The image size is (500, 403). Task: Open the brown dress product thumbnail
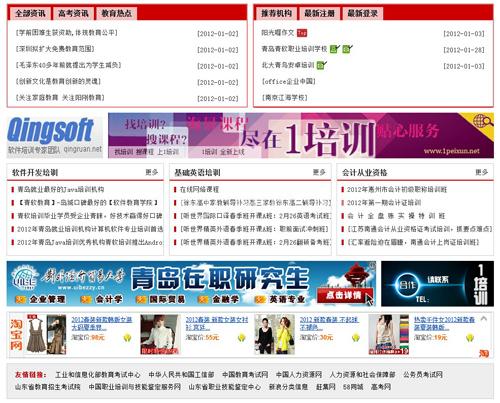pyautogui.click(x=46, y=334)
